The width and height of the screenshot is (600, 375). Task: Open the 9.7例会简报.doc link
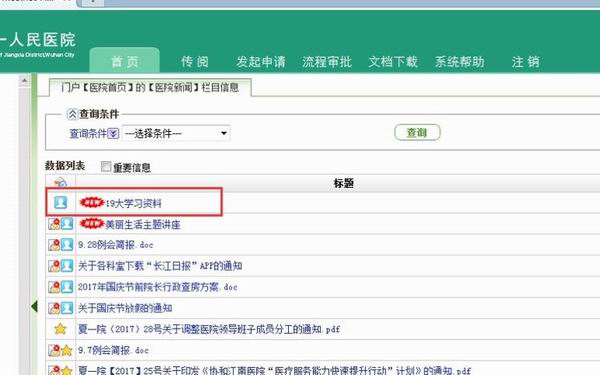click(x=113, y=350)
